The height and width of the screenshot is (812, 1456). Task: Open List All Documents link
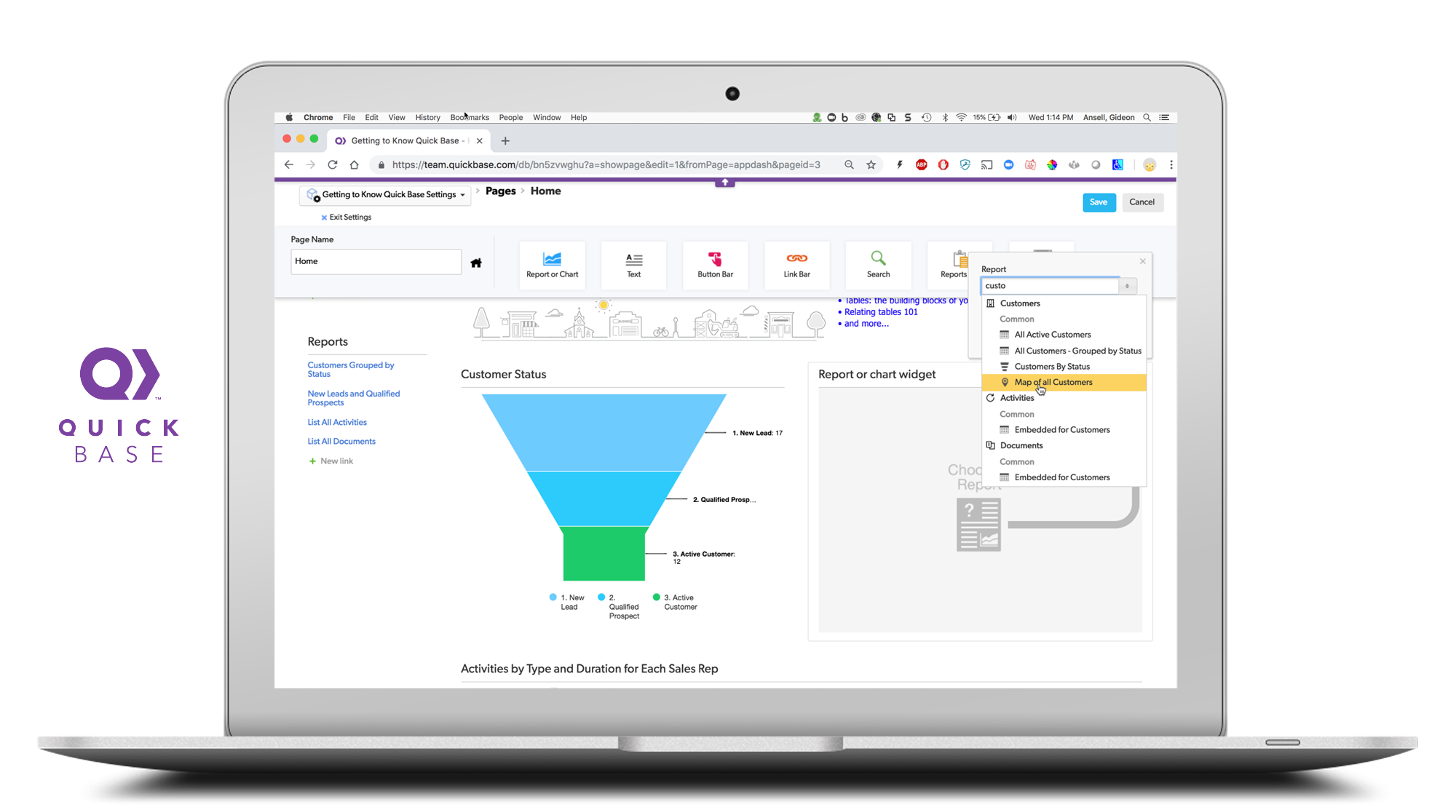coord(341,441)
